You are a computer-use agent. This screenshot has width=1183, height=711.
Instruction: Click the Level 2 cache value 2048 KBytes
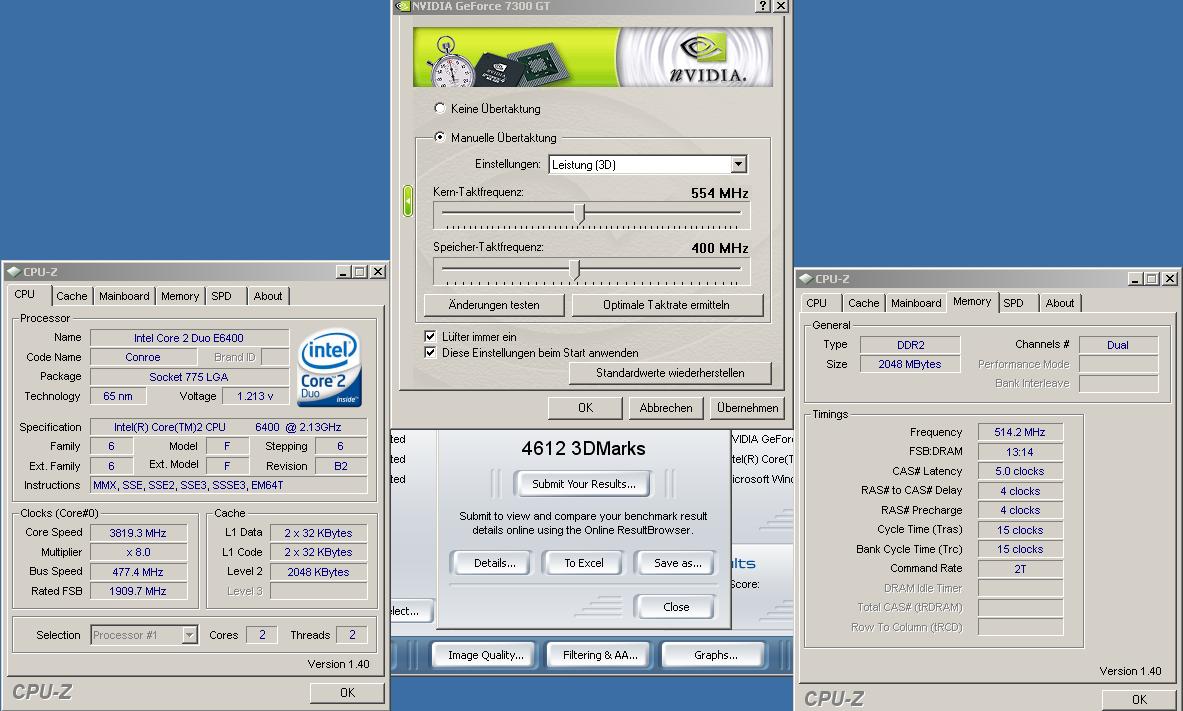click(318, 572)
